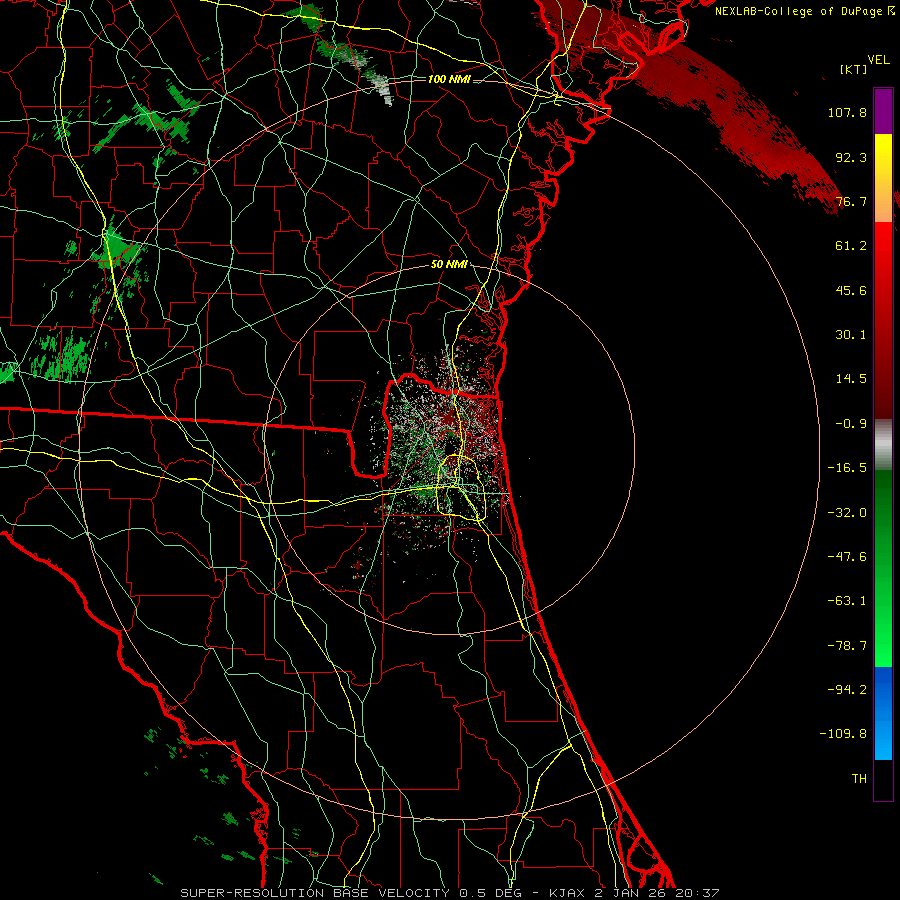Click the blue segment of the color bar
Screen dimensions: 900x900
pos(883,713)
